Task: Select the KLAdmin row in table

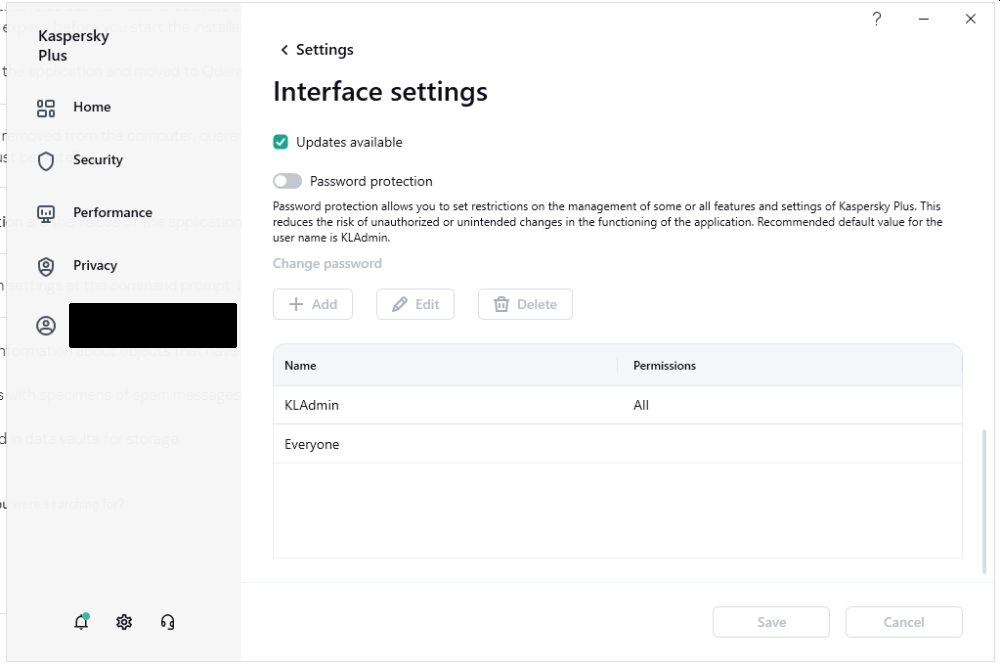Action: pos(616,405)
